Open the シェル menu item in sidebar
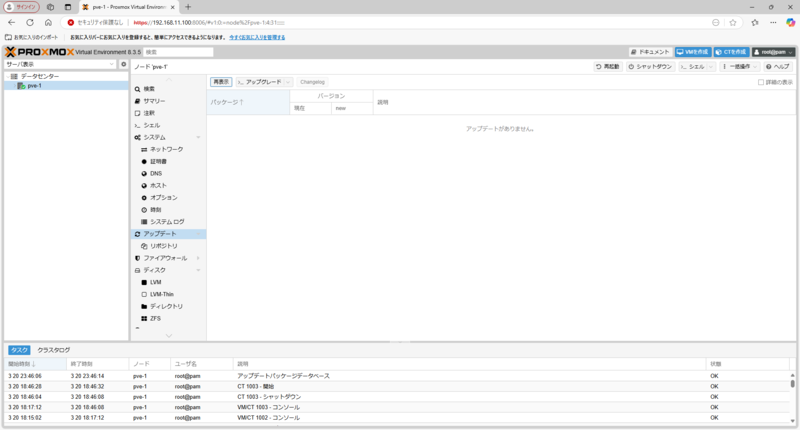 [168, 125]
